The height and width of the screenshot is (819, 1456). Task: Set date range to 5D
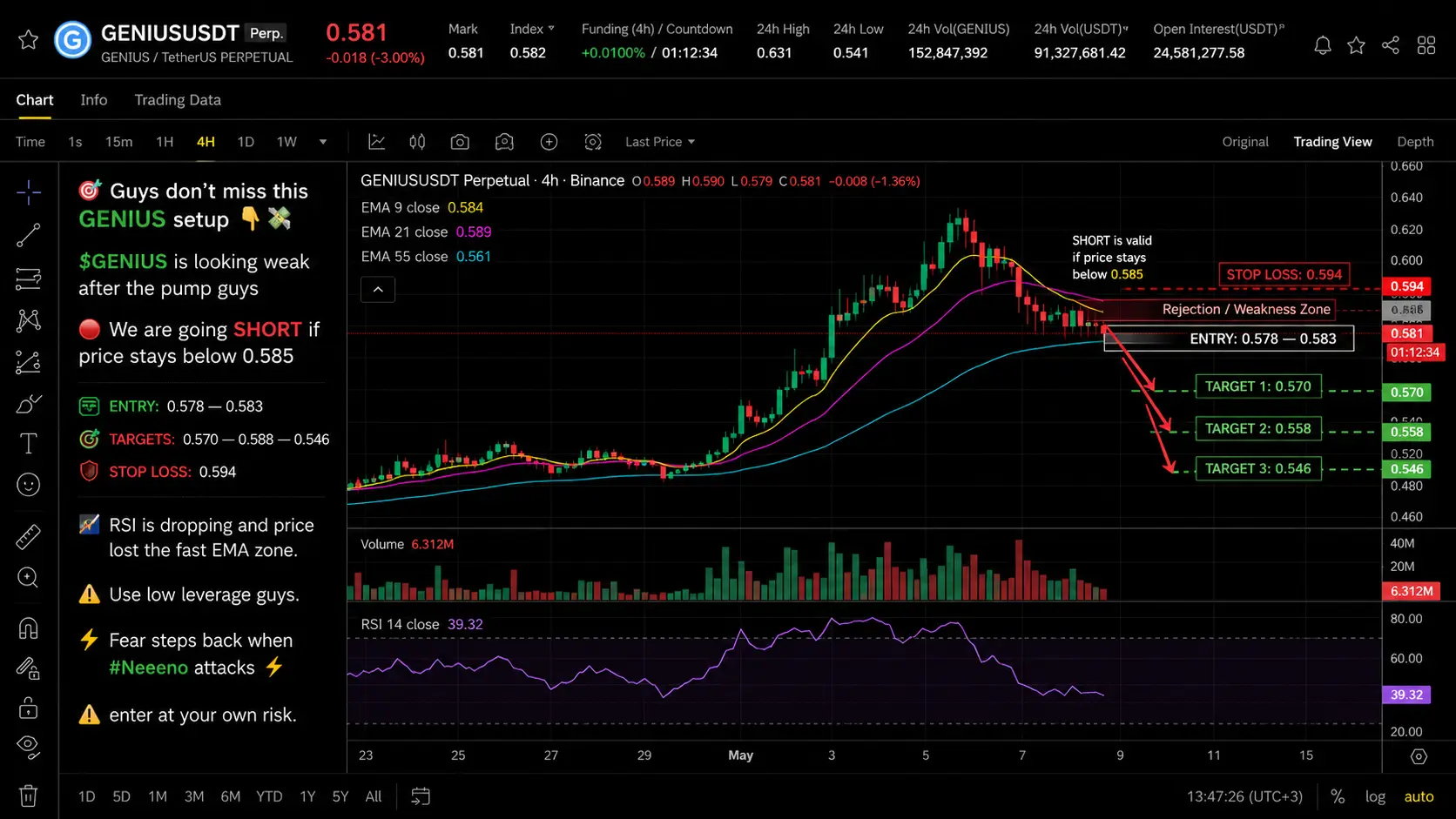(121, 796)
